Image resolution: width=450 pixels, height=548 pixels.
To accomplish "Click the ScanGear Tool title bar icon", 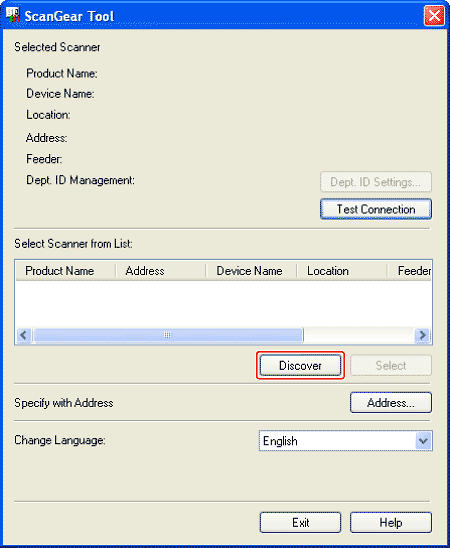I will [x=13, y=15].
